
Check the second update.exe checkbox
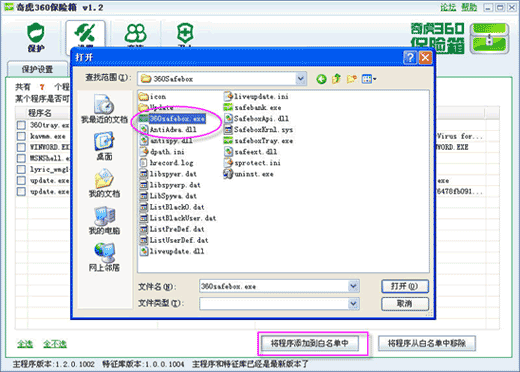tap(21, 192)
